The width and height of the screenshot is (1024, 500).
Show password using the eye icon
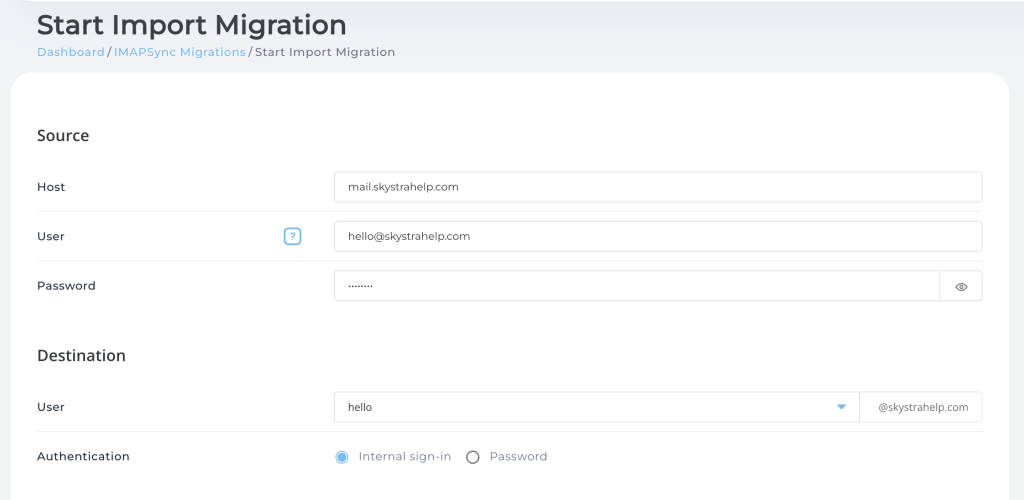tap(961, 286)
